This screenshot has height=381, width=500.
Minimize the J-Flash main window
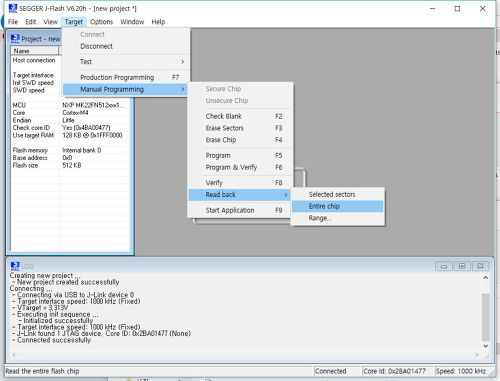[x=433, y=9]
